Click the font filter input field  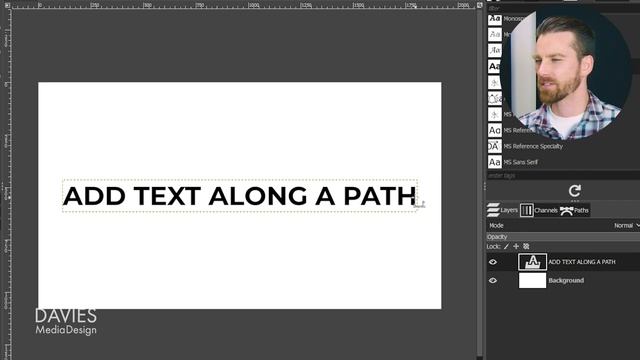pyautogui.click(x=563, y=9)
